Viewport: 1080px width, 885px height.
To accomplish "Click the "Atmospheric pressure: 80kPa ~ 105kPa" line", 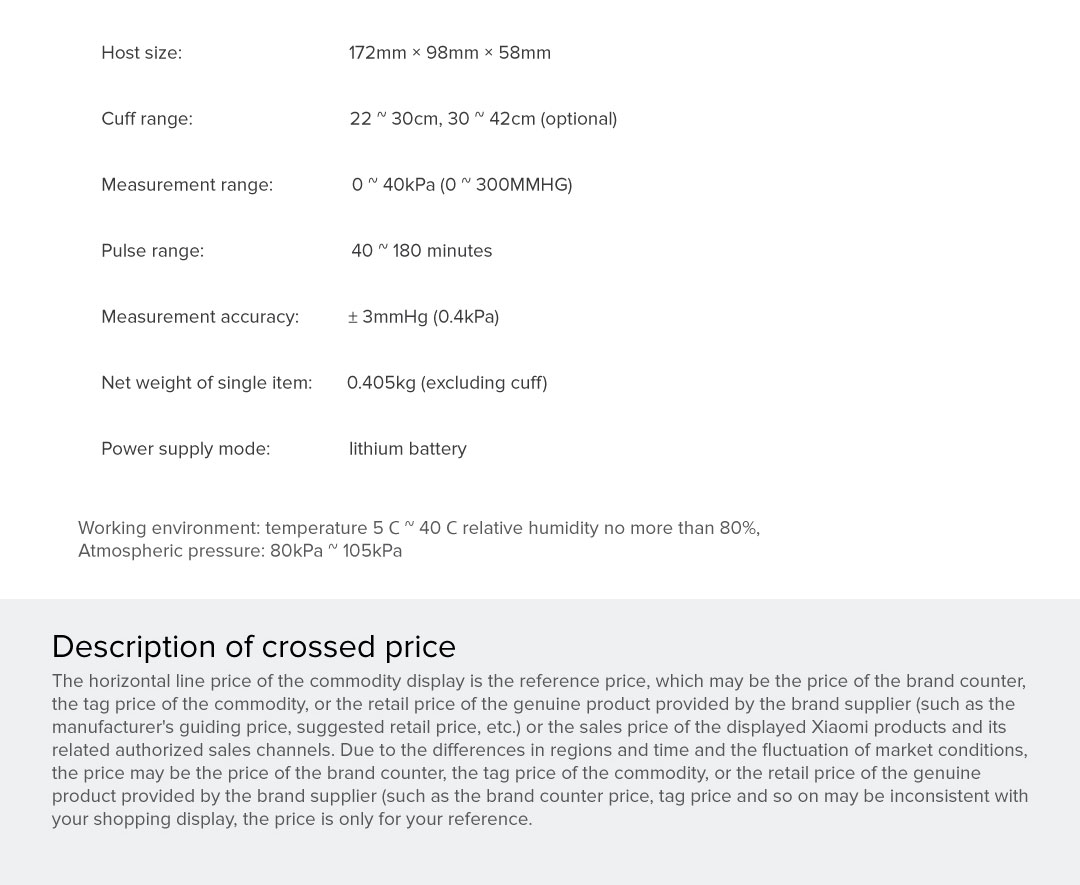I will click(240, 551).
